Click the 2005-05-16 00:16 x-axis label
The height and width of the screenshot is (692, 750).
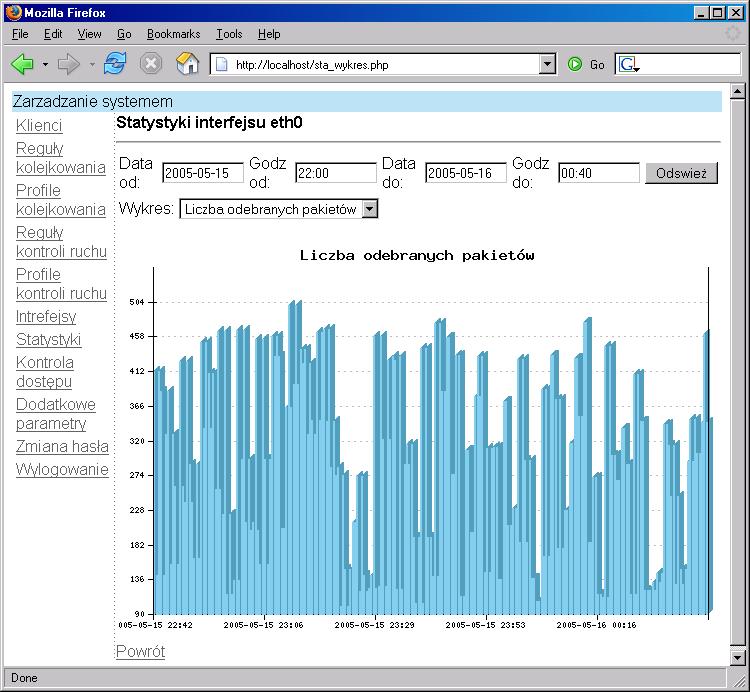[596, 625]
